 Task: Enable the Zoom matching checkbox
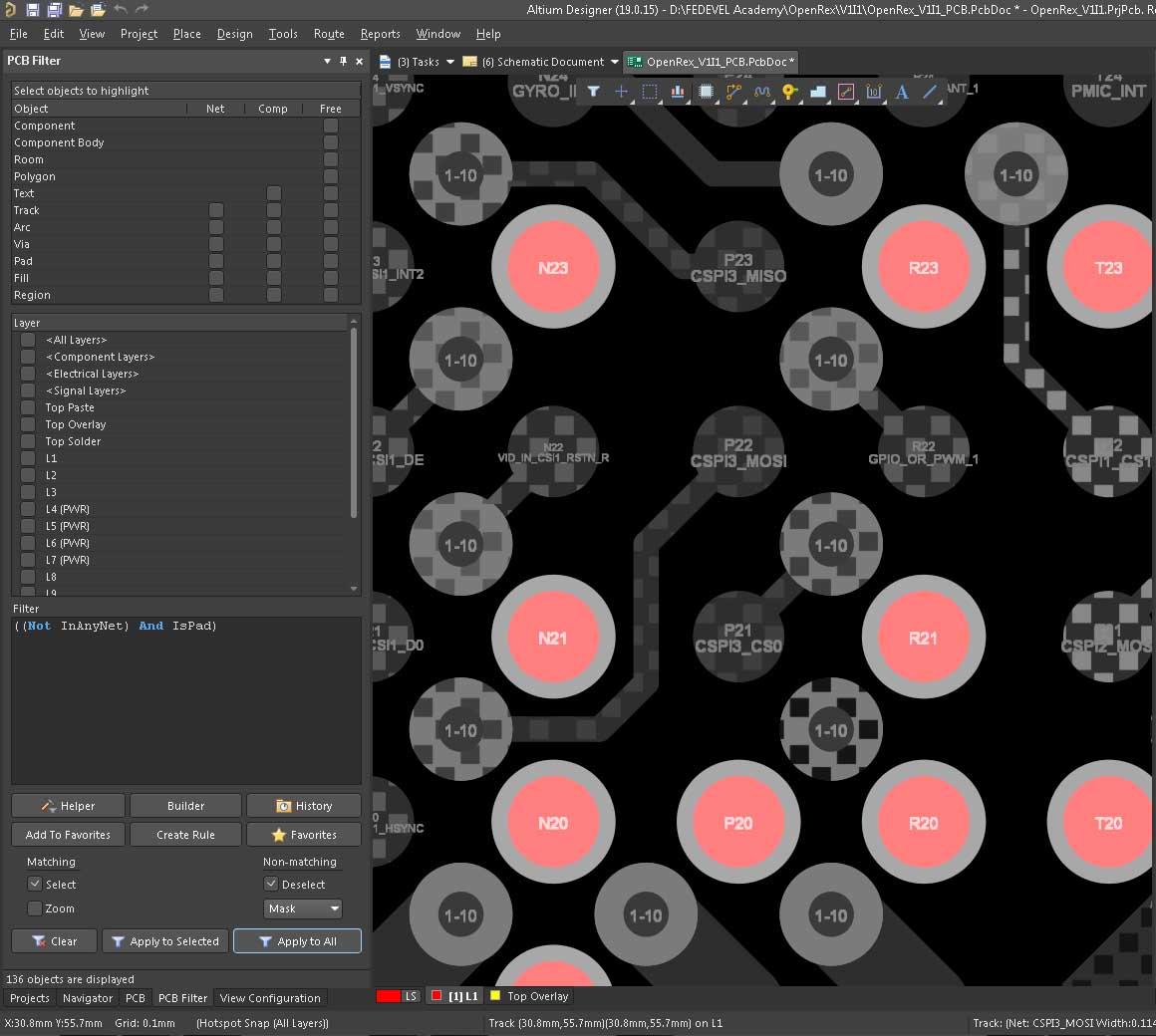click(x=35, y=908)
